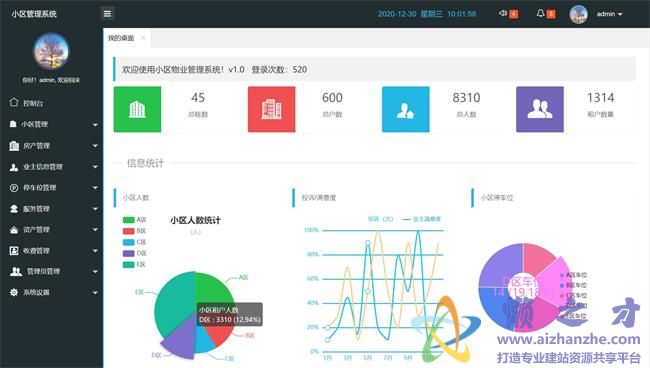Toggle B区车位 legend in parking chart
This screenshot has width=650, height=368.
573,285
